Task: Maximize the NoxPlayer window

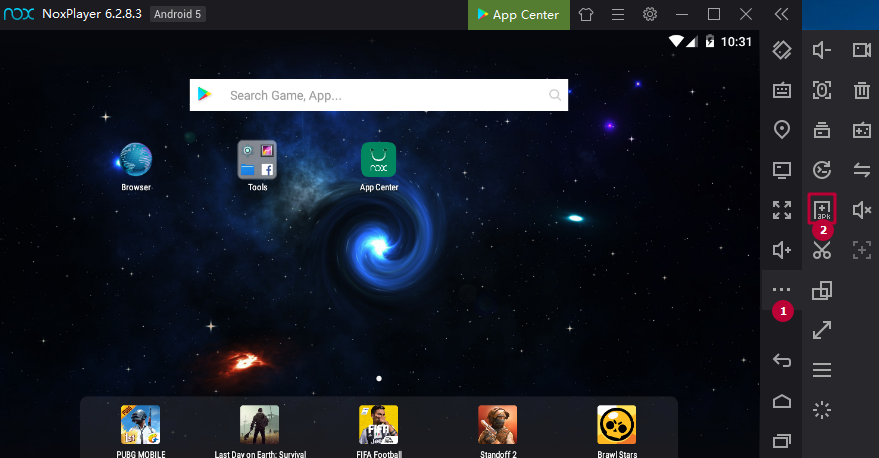Action: click(714, 15)
